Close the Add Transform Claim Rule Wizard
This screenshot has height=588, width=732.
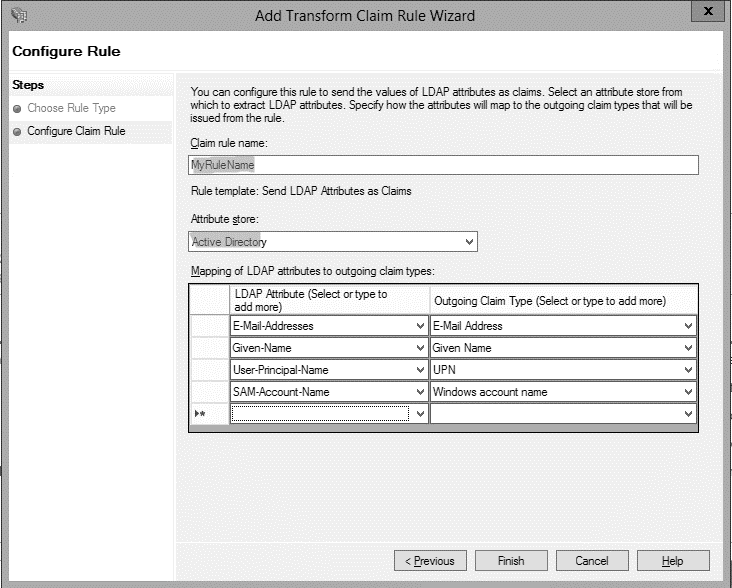coord(708,12)
